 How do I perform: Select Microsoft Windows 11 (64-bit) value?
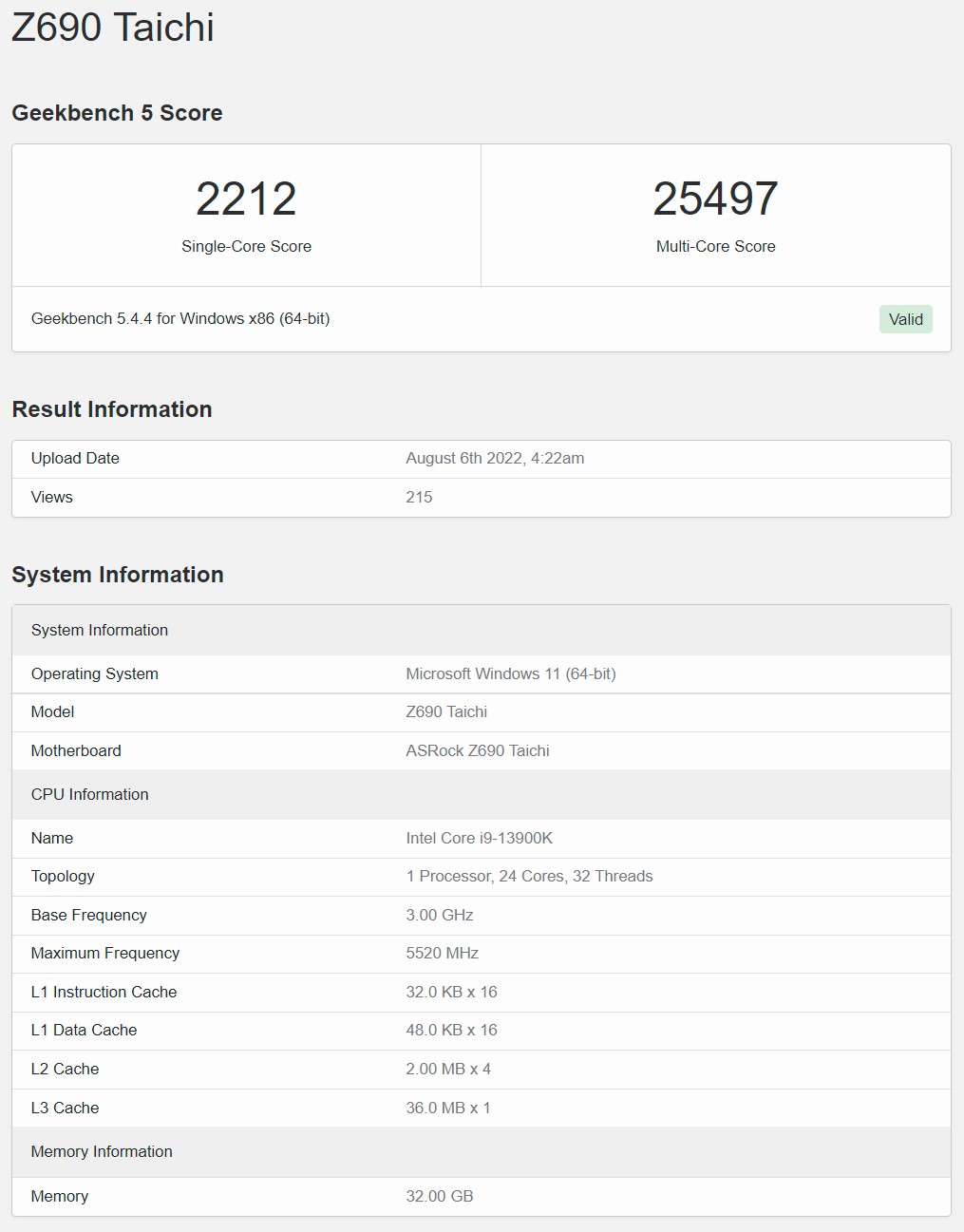(x=511, y=673)
